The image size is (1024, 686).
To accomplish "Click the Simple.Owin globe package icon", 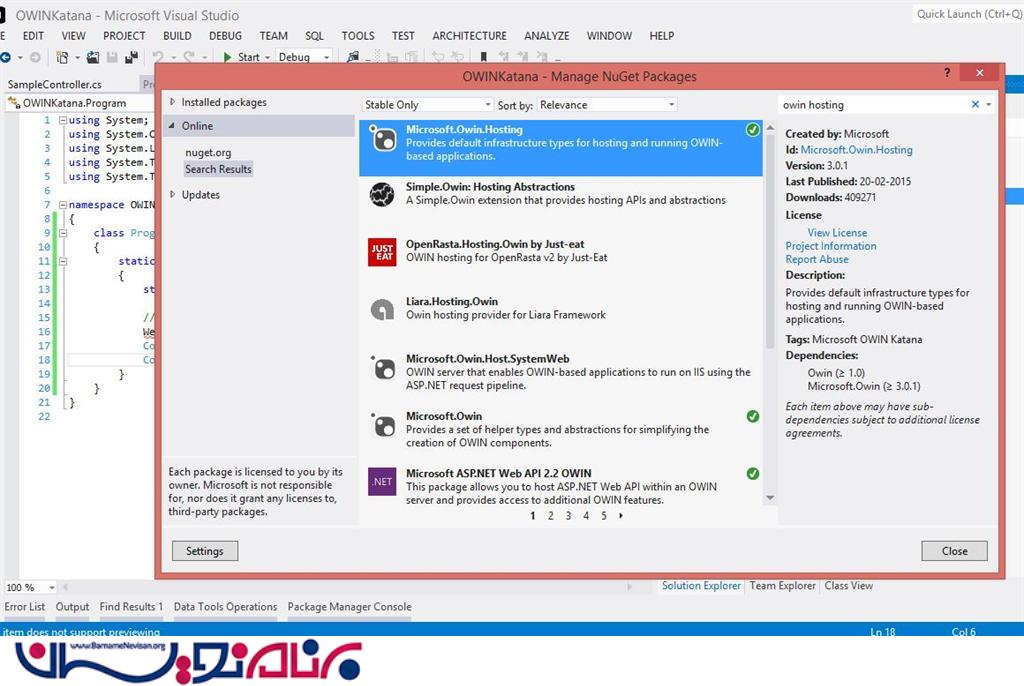I will (x=382, y=195).
